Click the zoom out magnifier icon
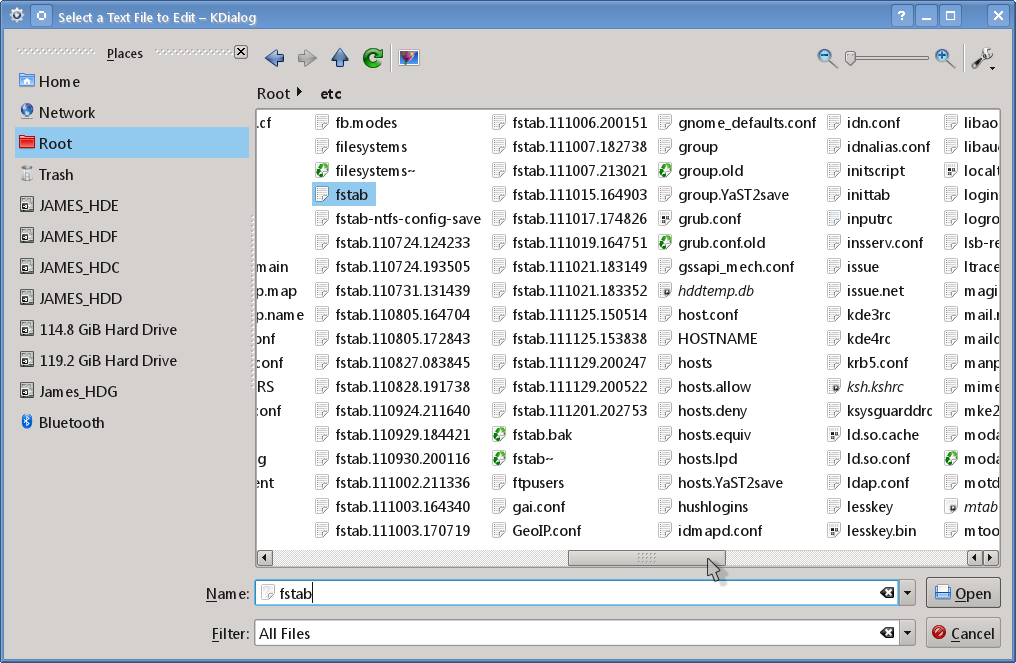Image resolution: width=1016 pixels, height=663 pixels. pos(827,58)
